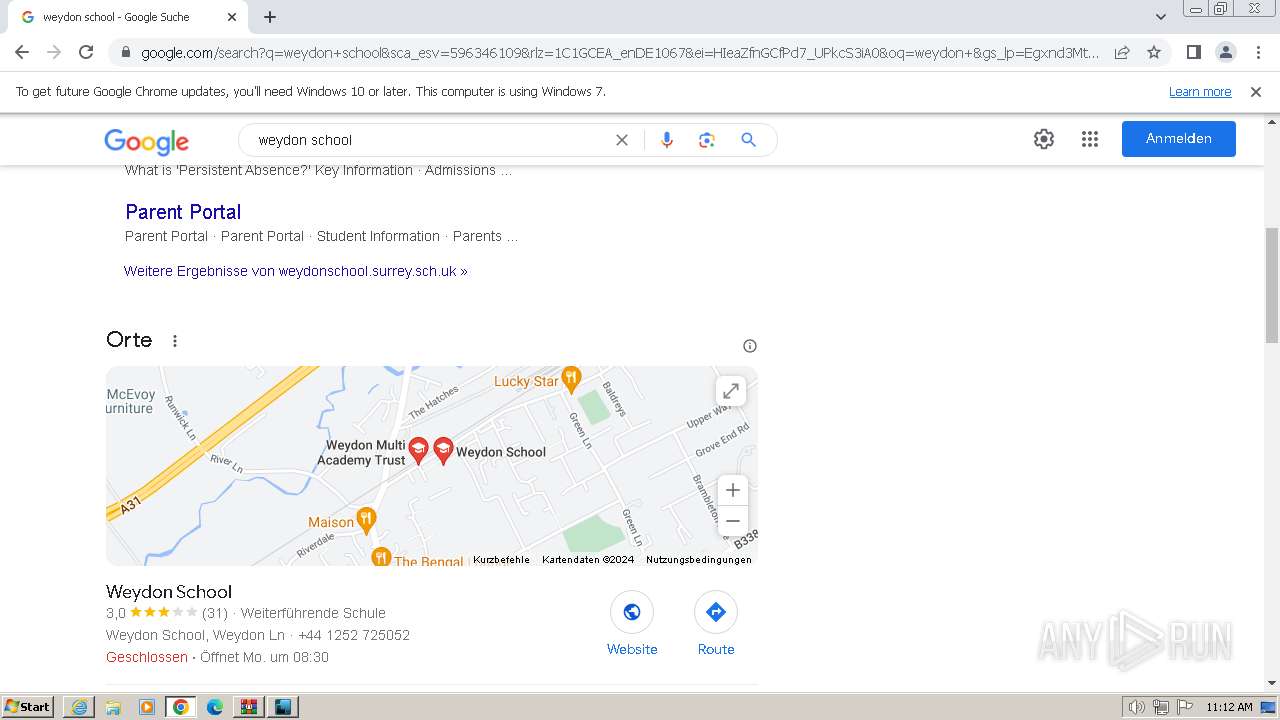Select the Weydon Multi Academy Trust pin

tap(418, 450)
